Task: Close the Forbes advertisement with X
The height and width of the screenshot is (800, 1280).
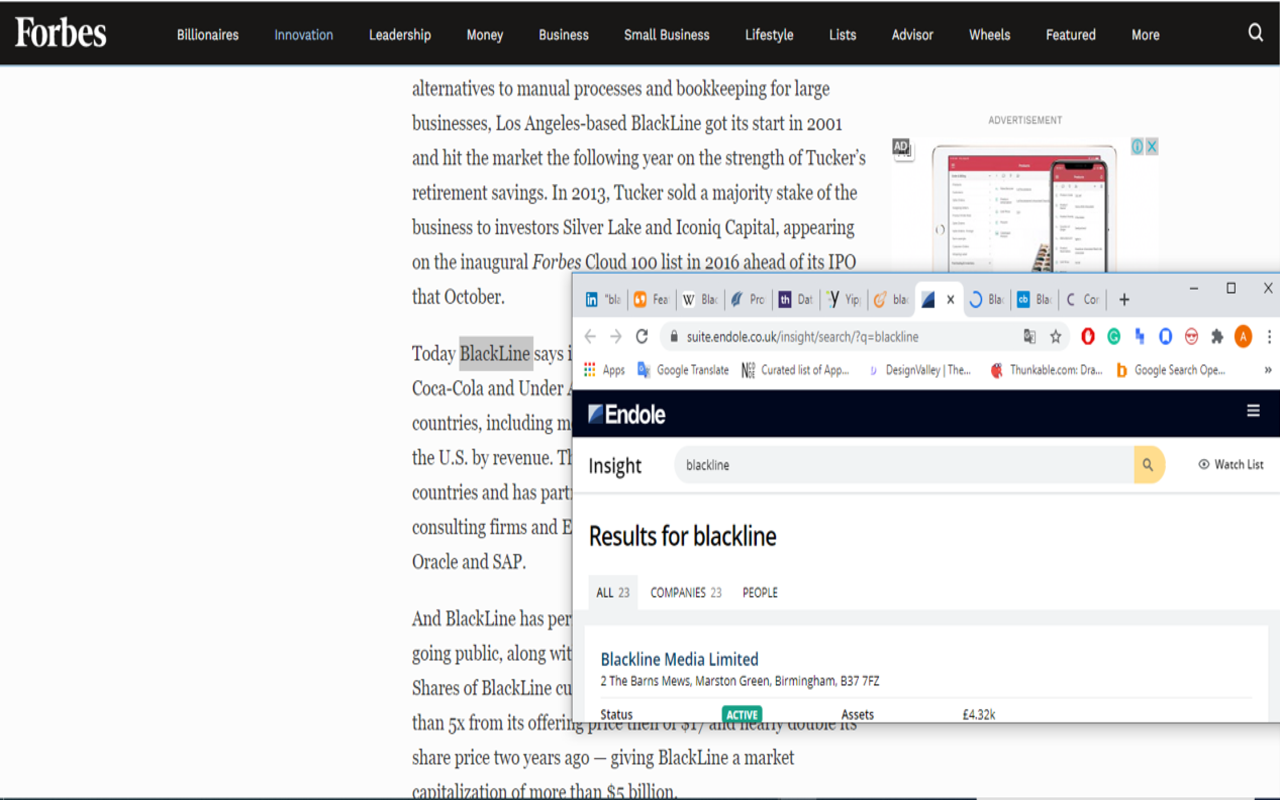Action: pos(1152,146)
